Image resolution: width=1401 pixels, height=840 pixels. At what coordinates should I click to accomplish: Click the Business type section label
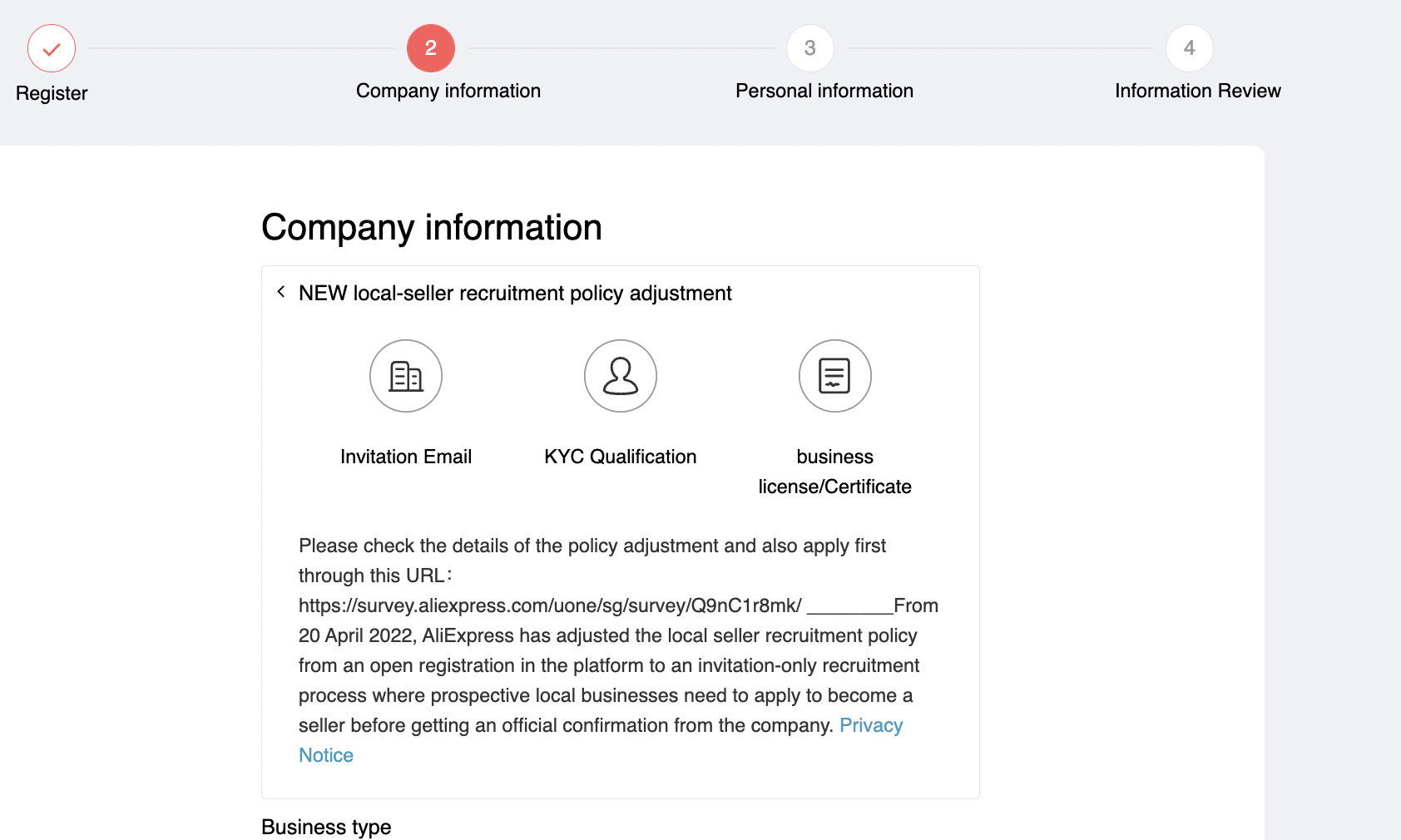click(326, 827)
